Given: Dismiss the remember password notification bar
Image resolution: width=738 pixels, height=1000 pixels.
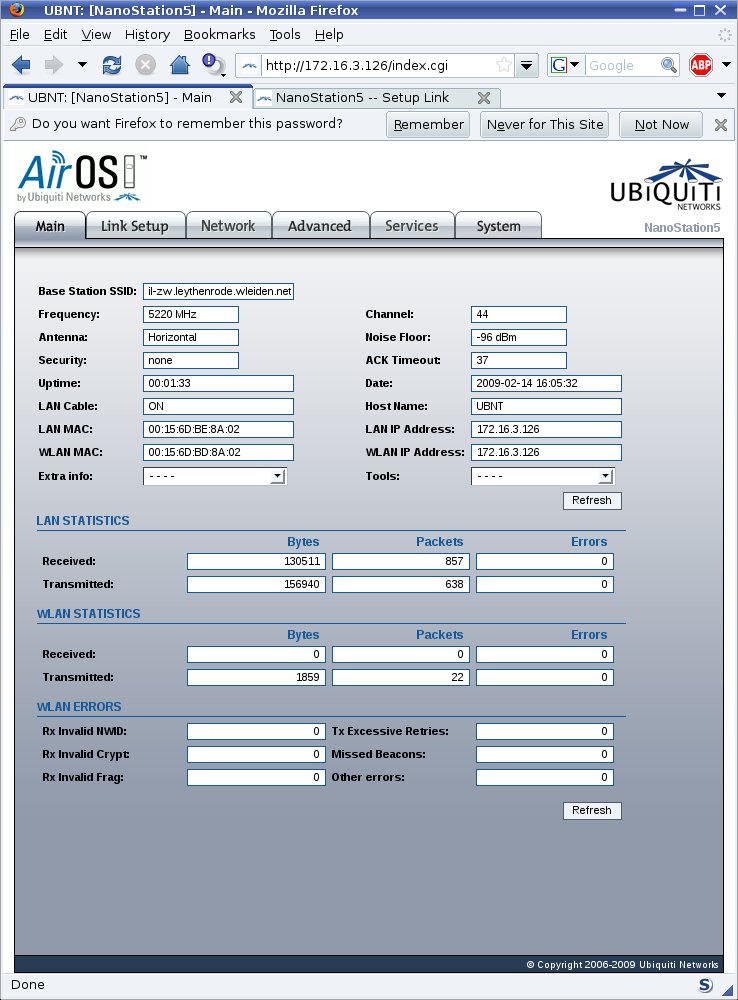Looking at the screenshot, I should [x=718, y=124].
